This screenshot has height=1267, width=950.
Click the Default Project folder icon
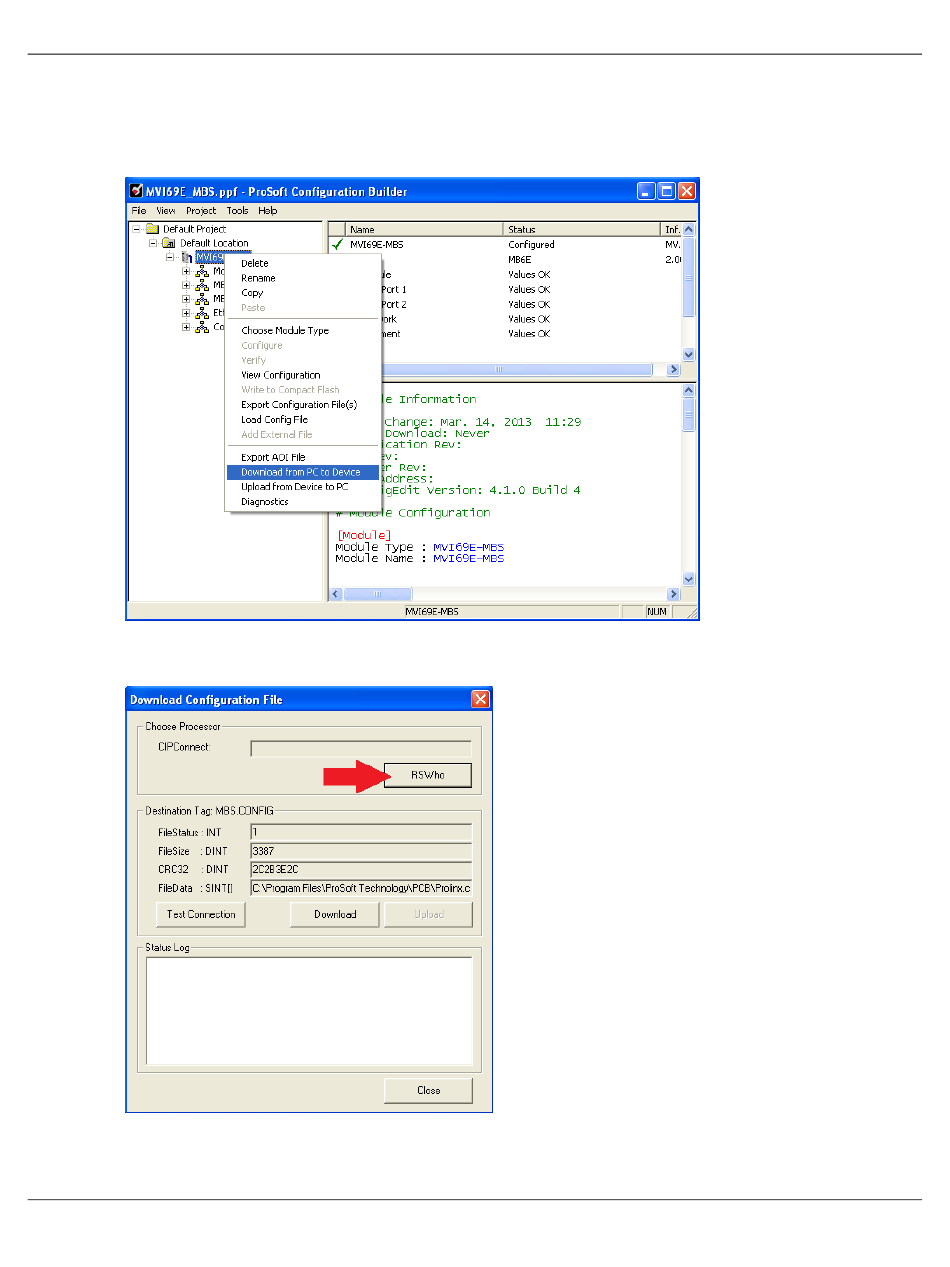pyautogui.click(x=153, y=229)
